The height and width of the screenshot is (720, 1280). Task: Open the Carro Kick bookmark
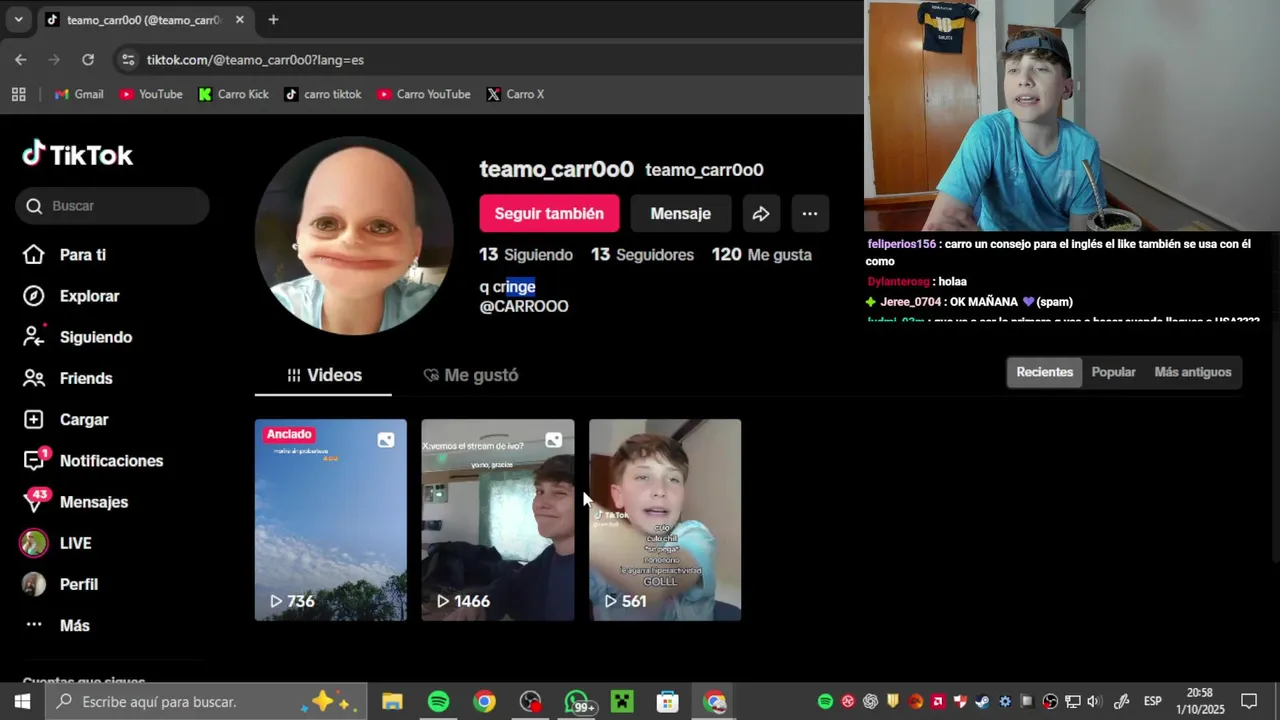233,94
